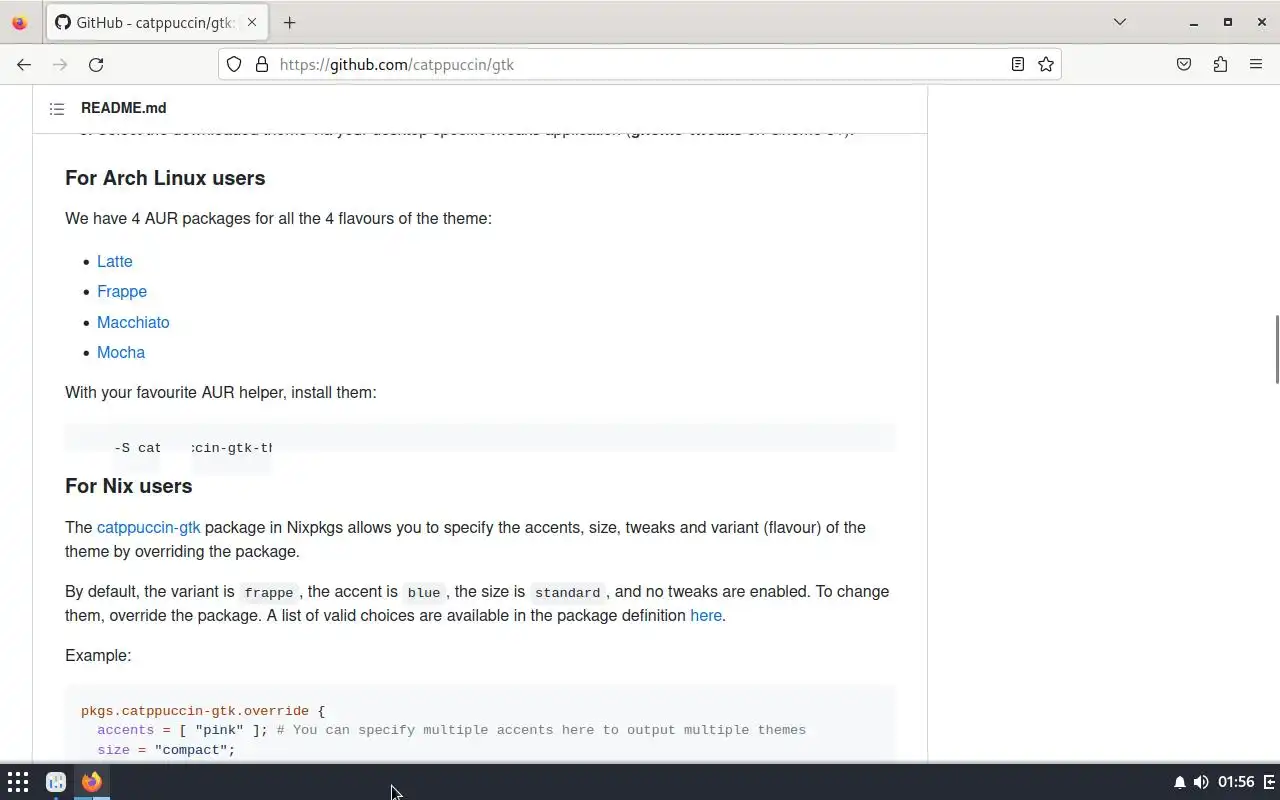Click the 'For Arch Linux users' heading
1280x800 pixels.
coord(165,179)
